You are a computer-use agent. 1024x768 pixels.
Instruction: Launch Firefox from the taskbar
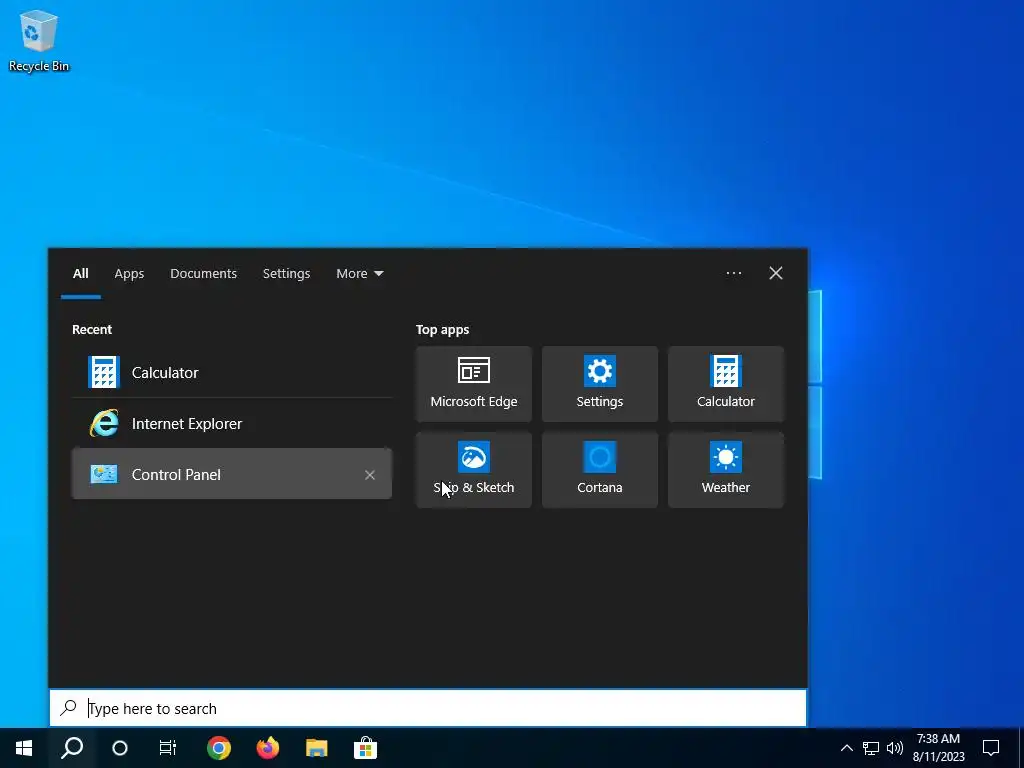click(268, 748)
